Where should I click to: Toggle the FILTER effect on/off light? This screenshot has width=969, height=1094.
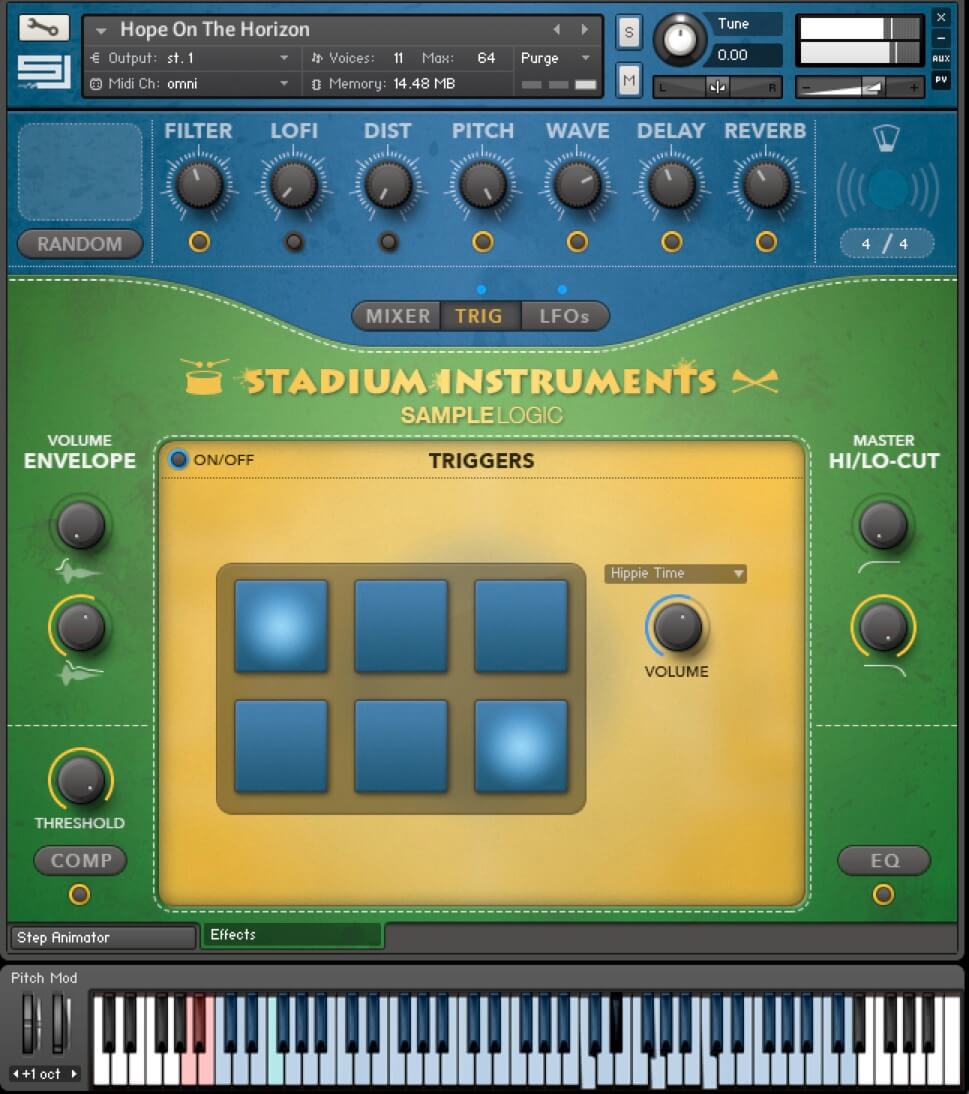[200, 242]
